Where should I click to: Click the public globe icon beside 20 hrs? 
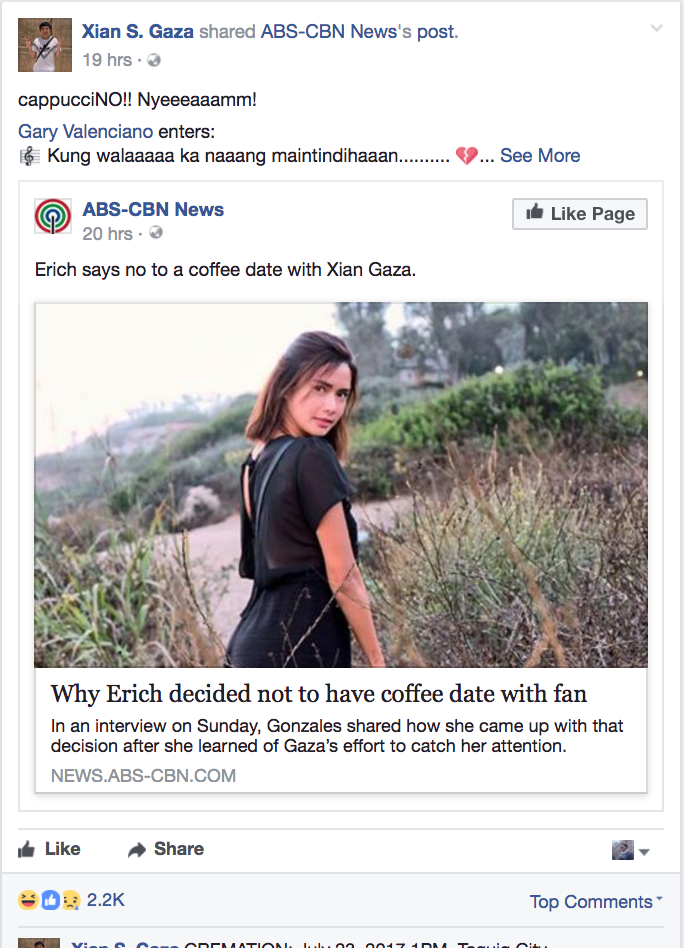pos(155,234)
